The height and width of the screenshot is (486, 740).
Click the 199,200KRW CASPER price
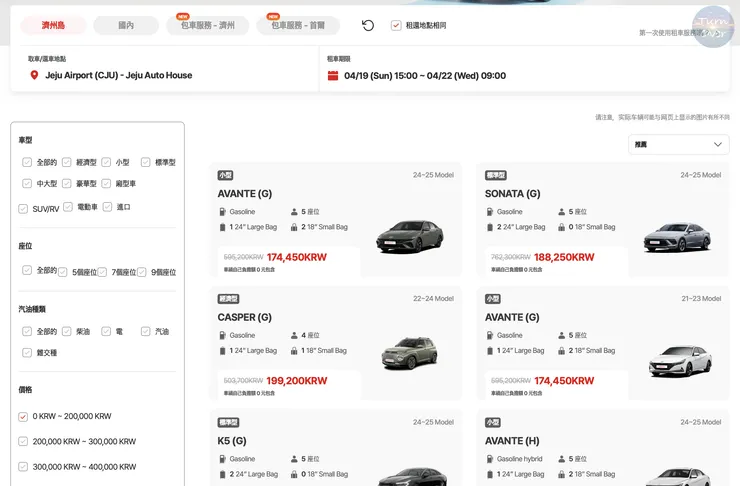tap(297, 381)
